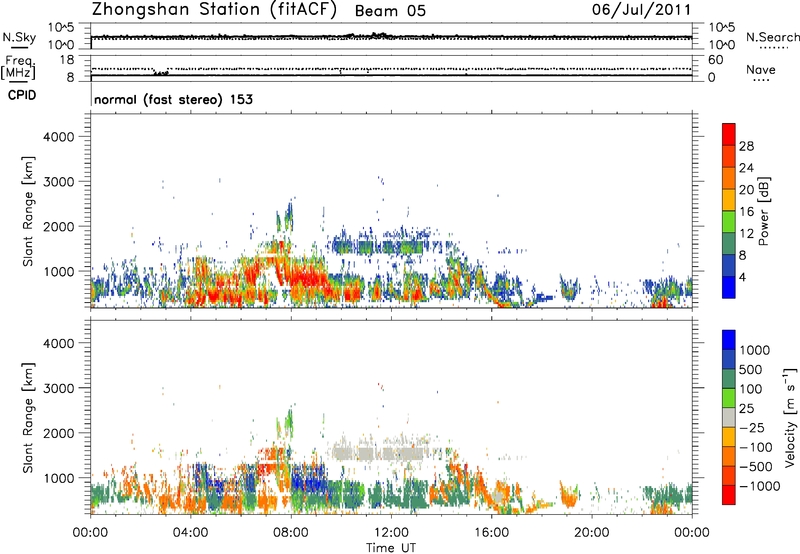800x554 pixels.
Task: Click the frequency dip near 03:00 UT
Action: pos(161,73)
